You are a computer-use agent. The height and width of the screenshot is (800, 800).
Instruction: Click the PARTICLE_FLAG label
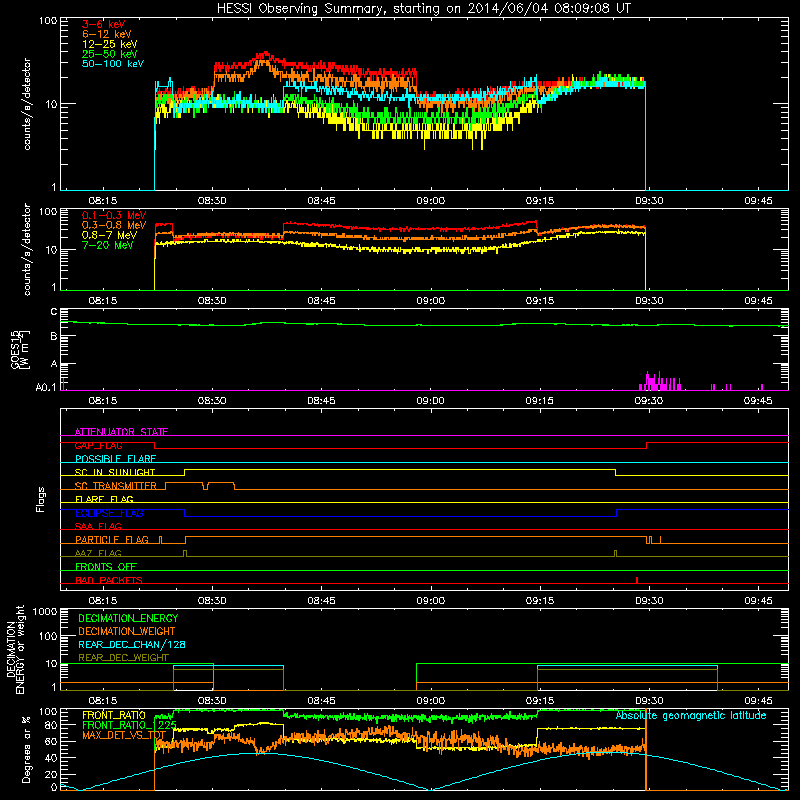point(112,540)
